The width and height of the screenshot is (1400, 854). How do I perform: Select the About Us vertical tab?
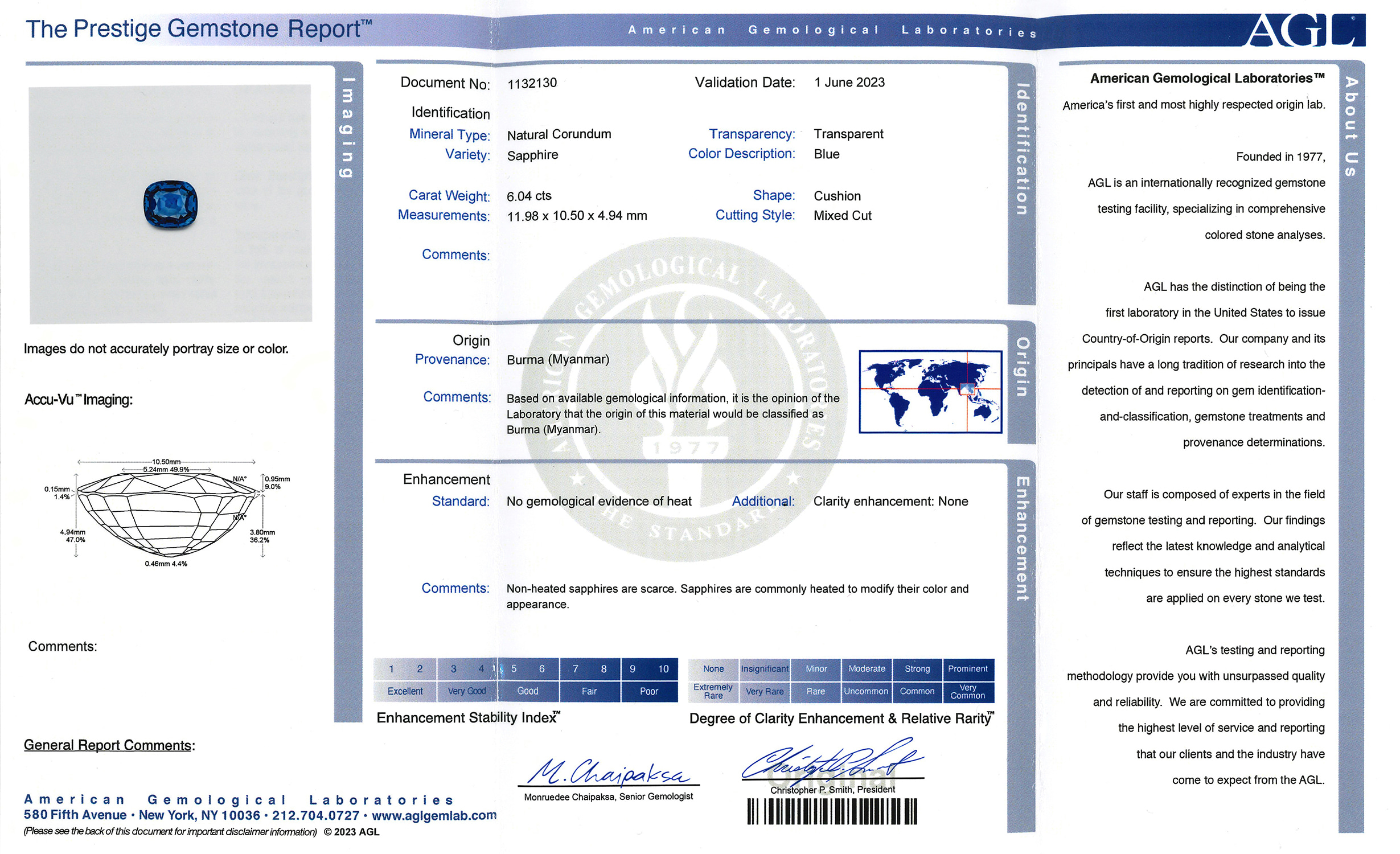click(1351, 126)
